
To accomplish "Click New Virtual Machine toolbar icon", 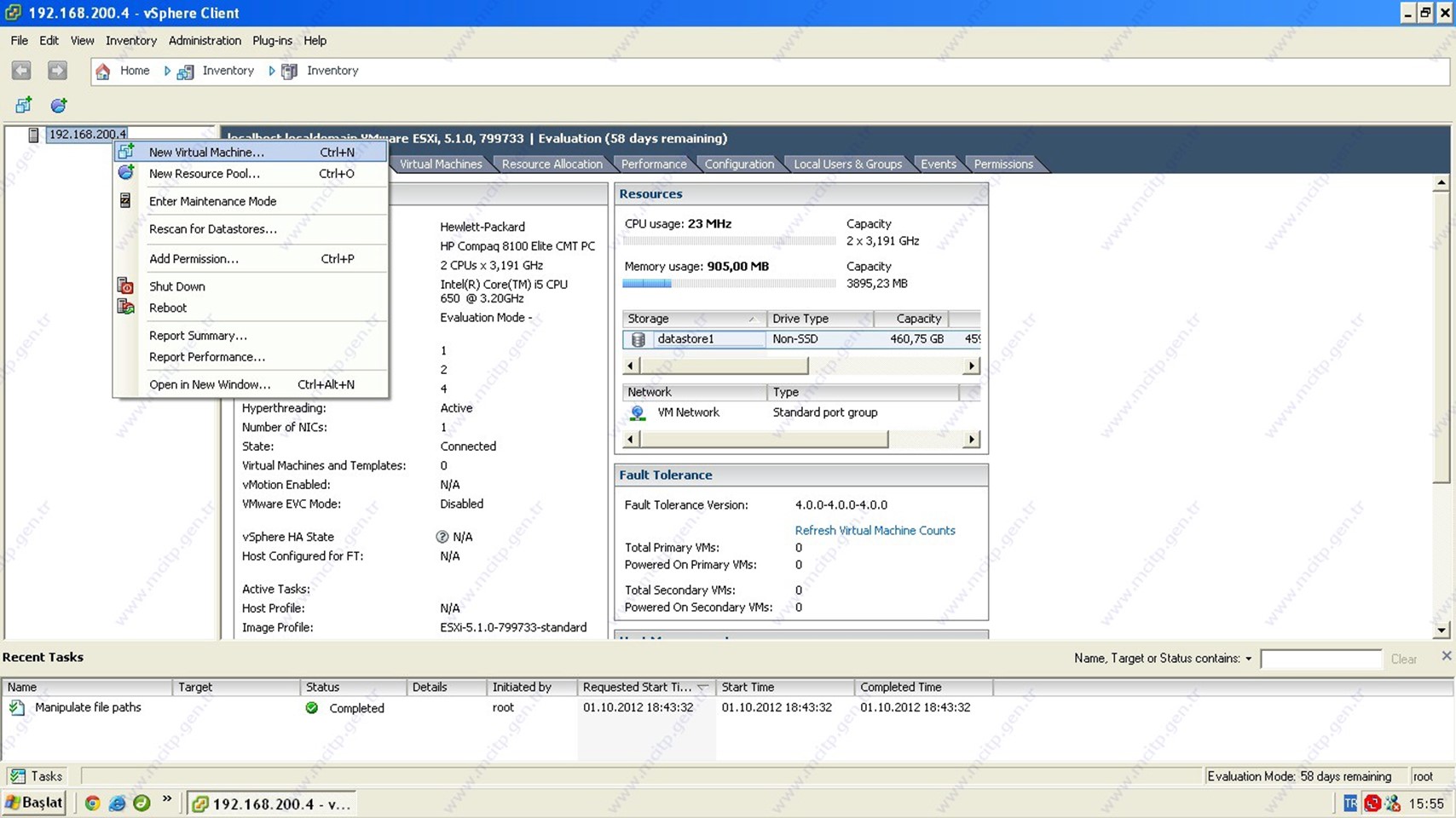I will (x=24, y=105).
